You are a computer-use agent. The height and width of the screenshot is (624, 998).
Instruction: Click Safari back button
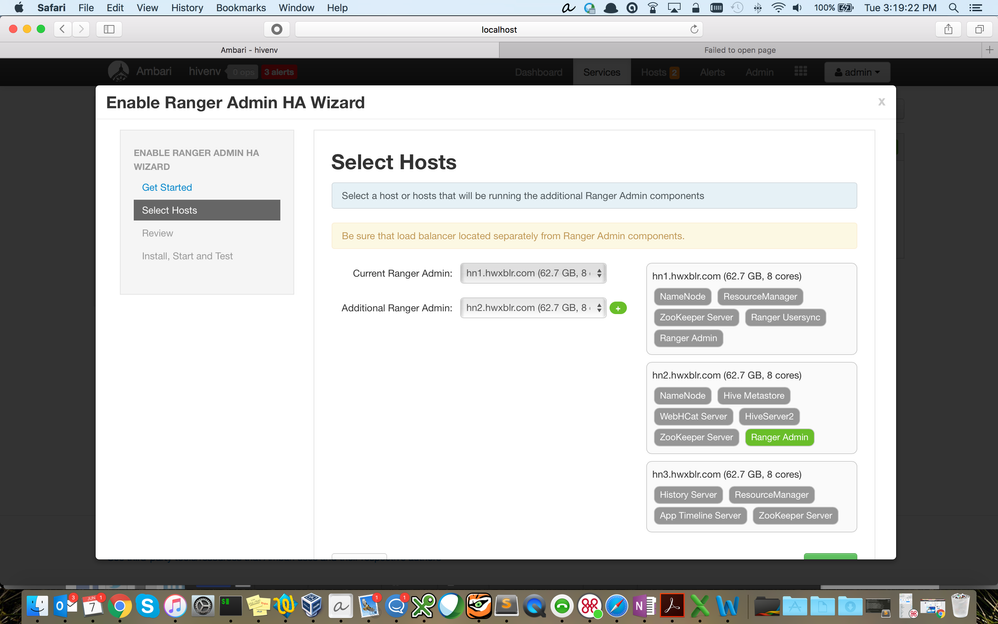pos(62,29)
